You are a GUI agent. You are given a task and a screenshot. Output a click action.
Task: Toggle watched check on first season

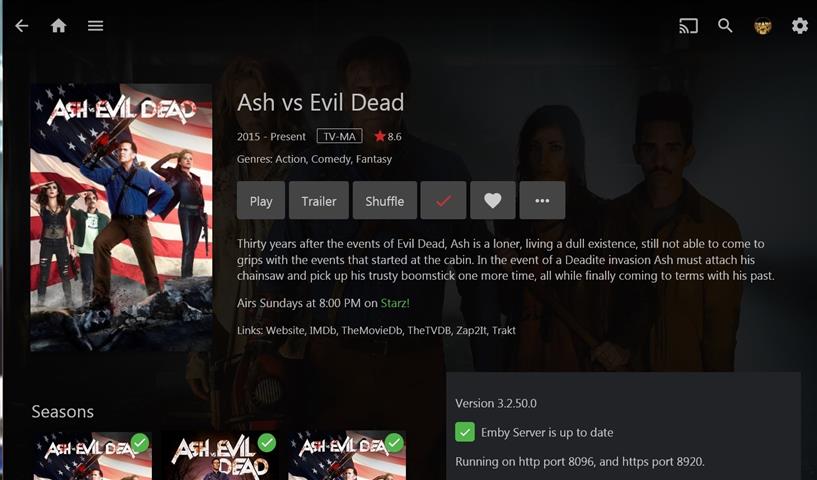point(140,443)
